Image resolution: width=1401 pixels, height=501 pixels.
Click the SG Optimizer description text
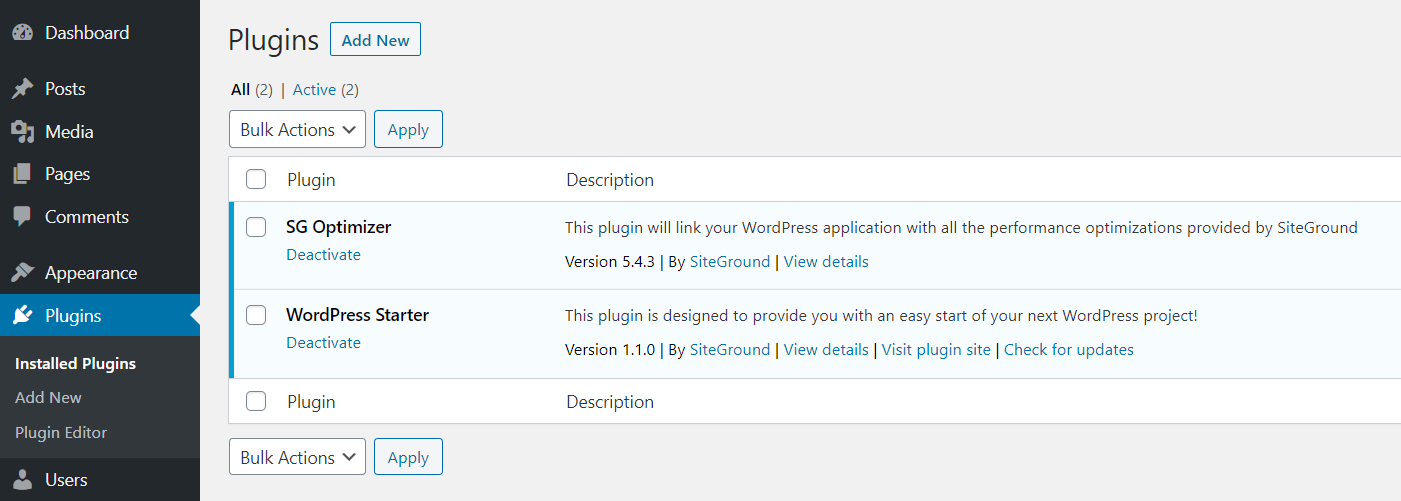click(x=961, y=228)
